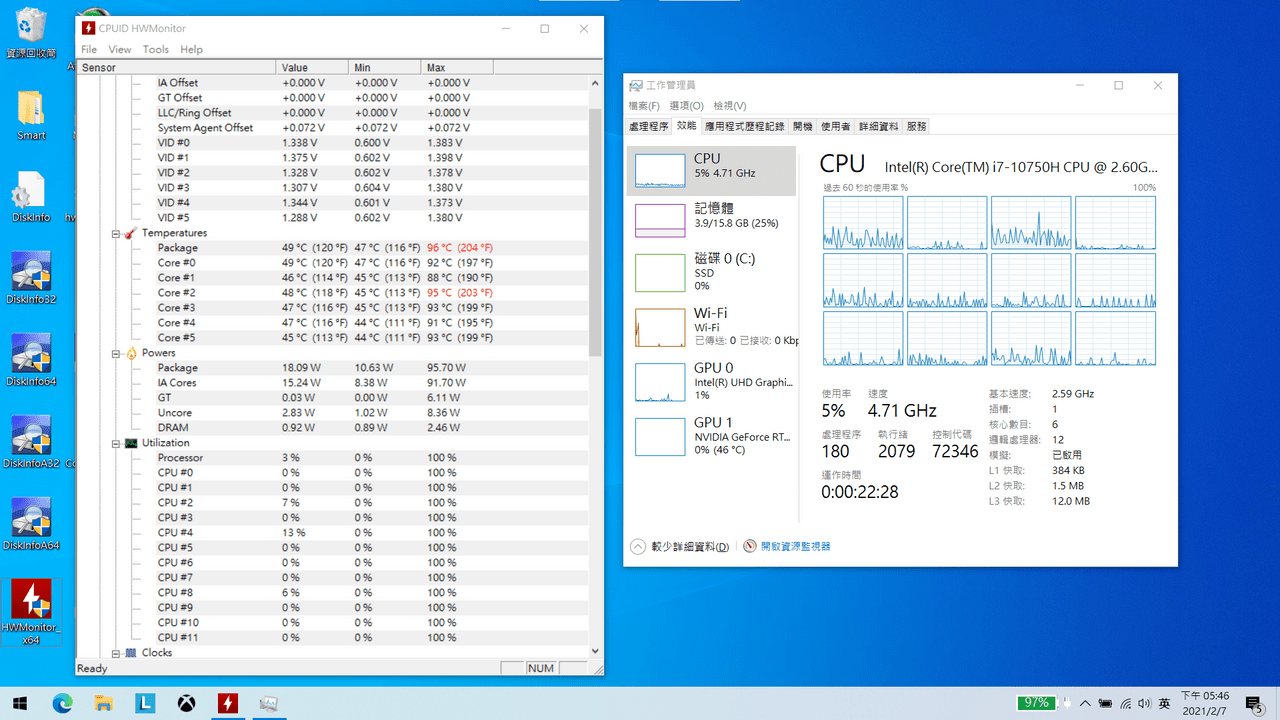1280x720 pixels.
Task: Select CPU in Task Manager sidebar
Action: coord(712,171)
